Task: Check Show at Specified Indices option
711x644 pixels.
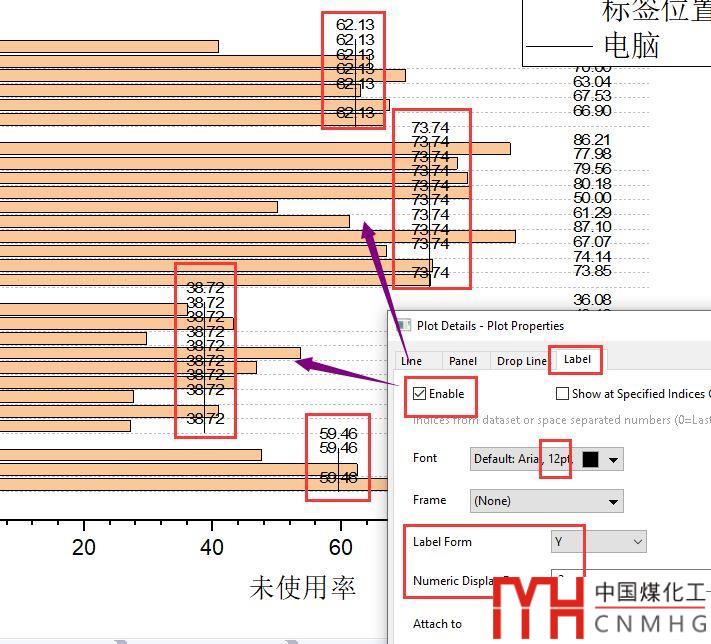Action: (x=562, y=394)
